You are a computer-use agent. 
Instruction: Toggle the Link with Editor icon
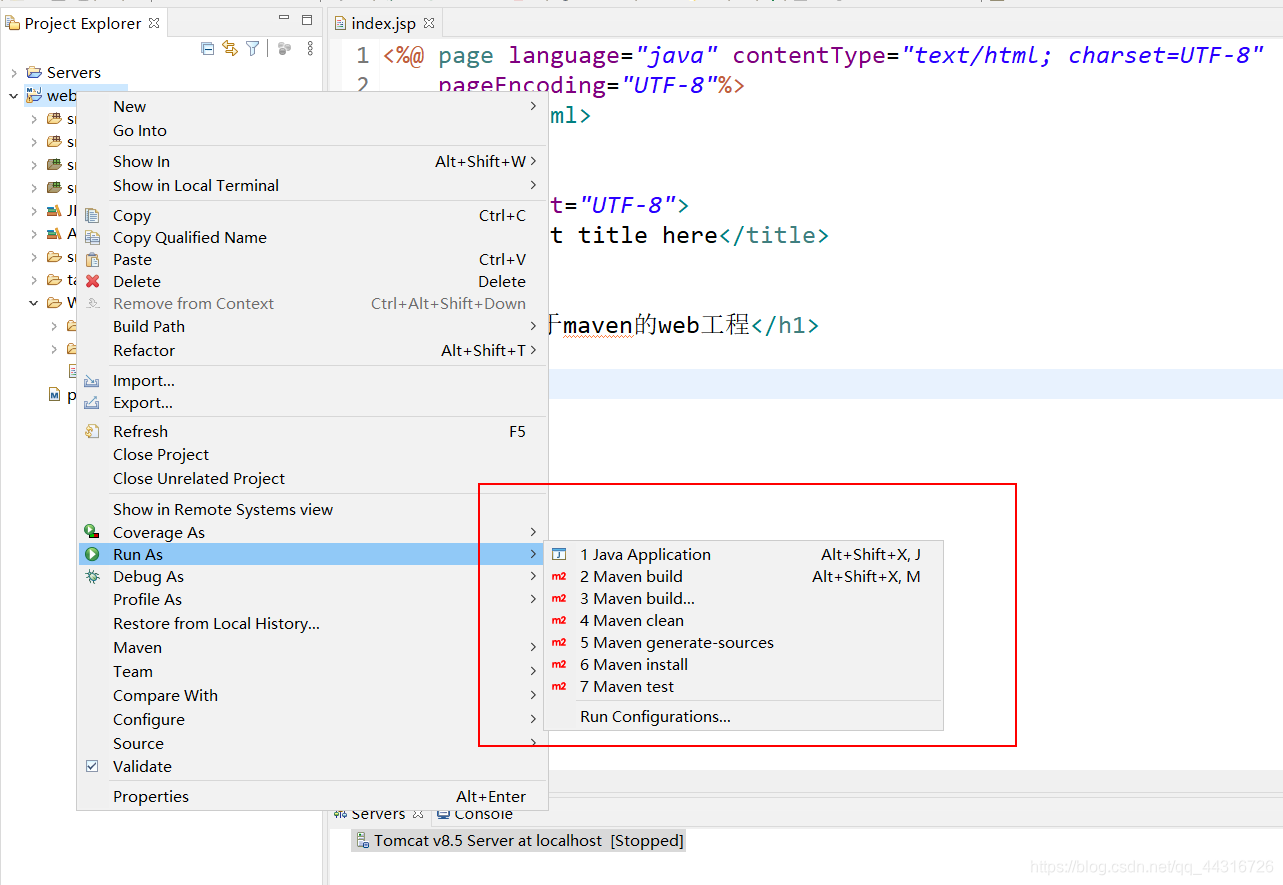(x=230, y=48)
